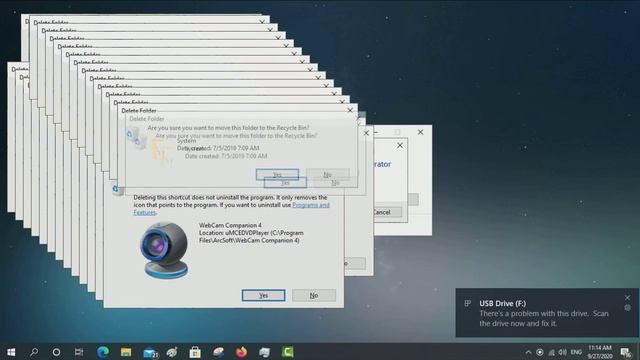This screenshot has height=360, width=640.
Task: Close the frontmost Delete Folder dialog
Action: point(350,110)
